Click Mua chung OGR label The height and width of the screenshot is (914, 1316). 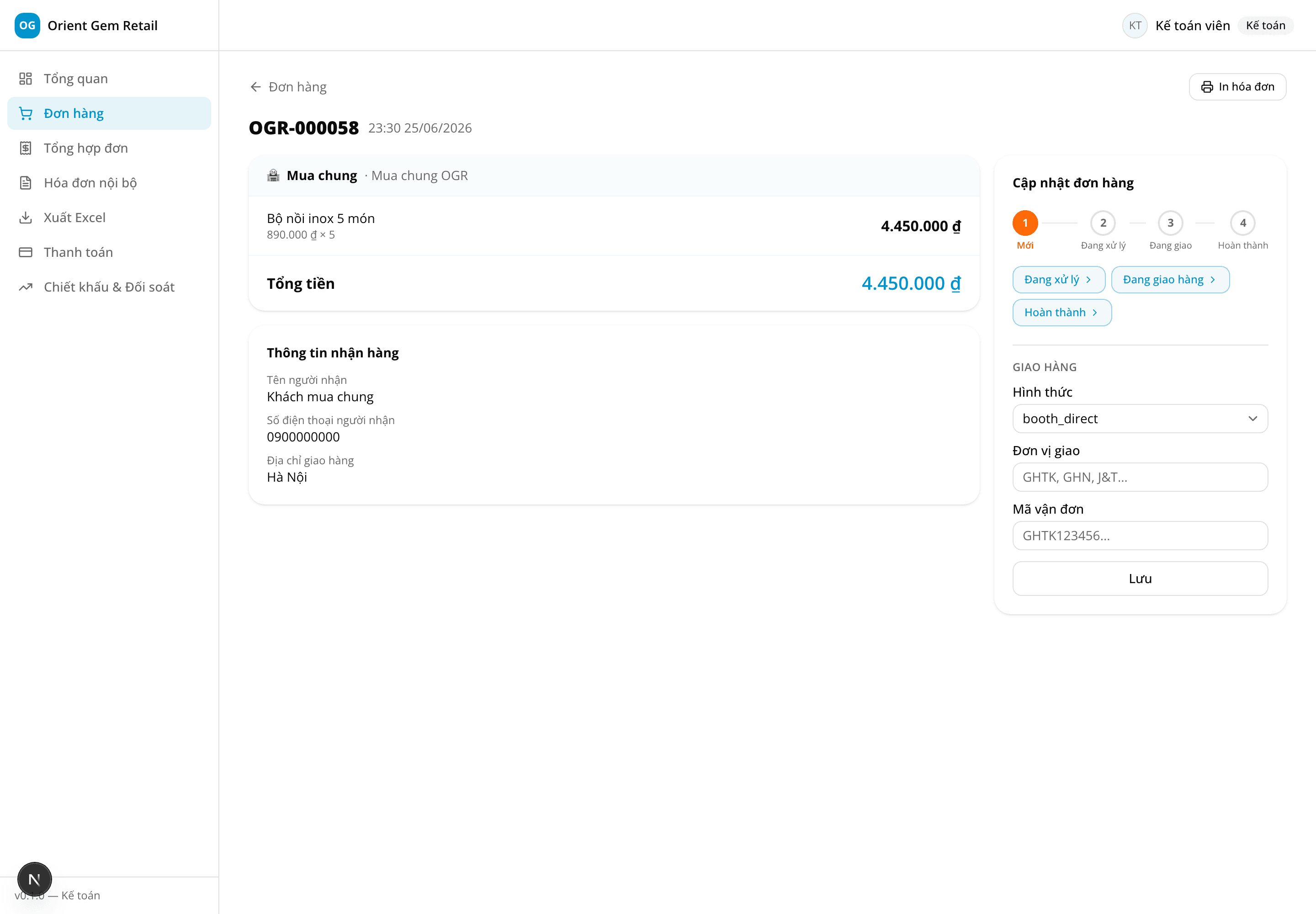419,175
